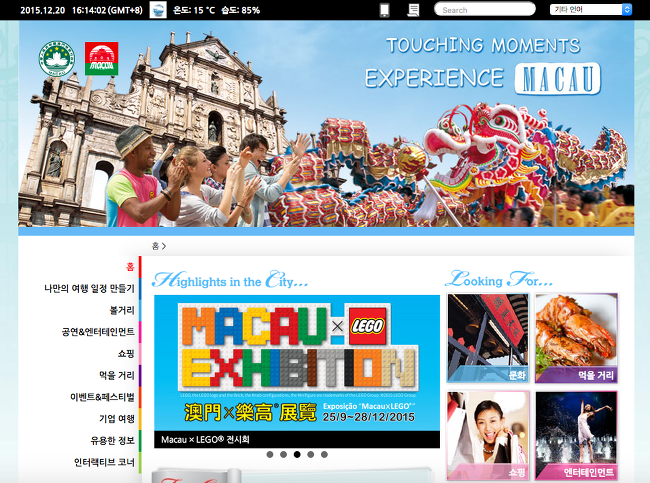Go to the fifth carousel slide dot

[x=324, y=454]
